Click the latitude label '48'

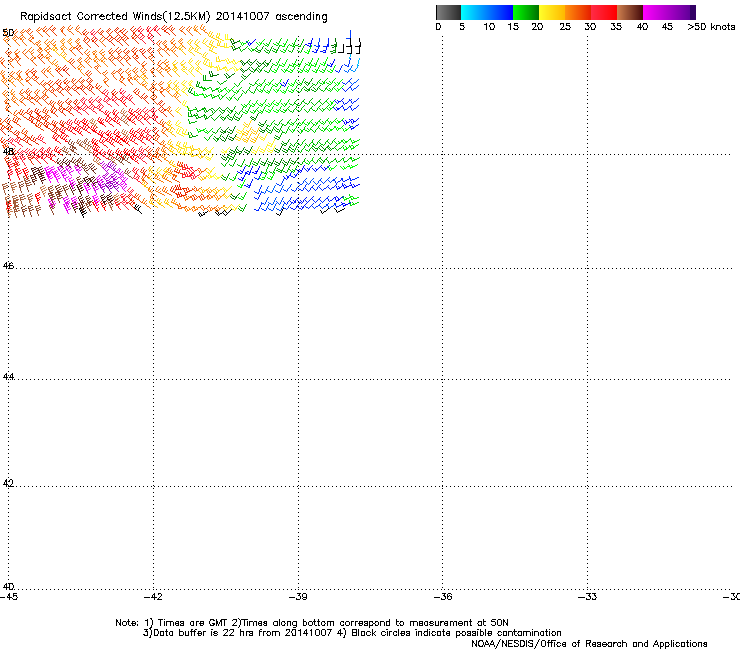(x=8, y=152)
